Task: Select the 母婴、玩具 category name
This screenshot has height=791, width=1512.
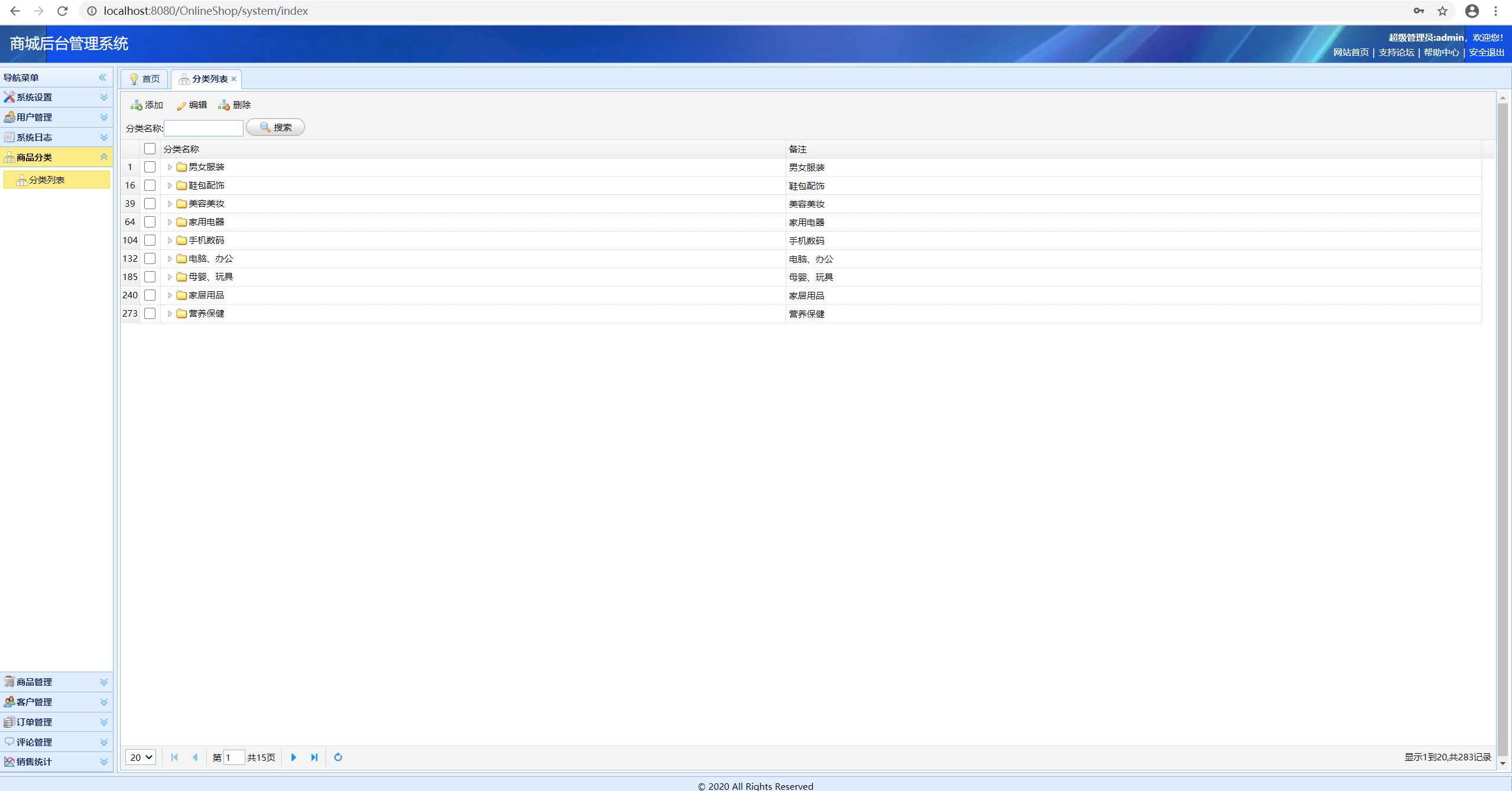Action: 211,277
